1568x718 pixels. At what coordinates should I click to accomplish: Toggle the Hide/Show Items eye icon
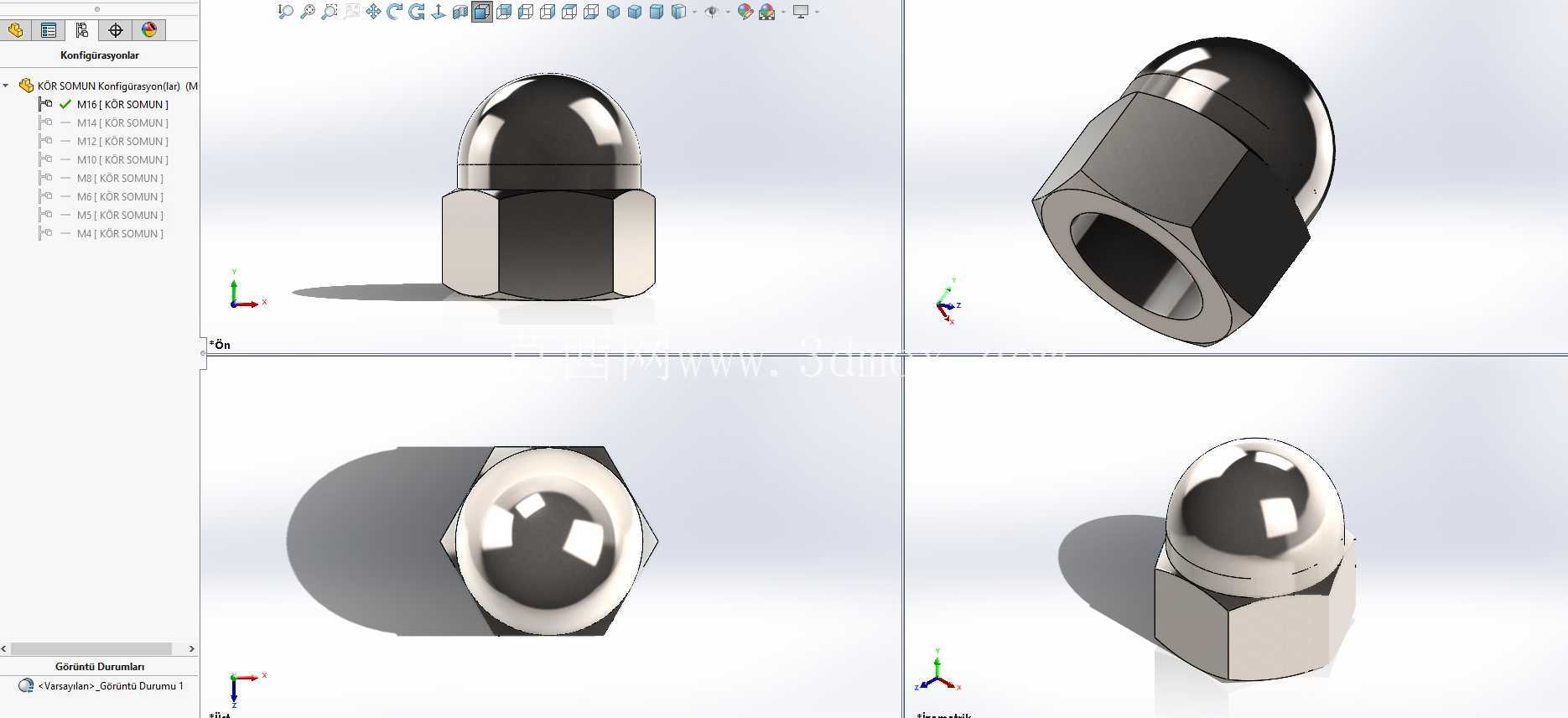tap(711, 12)
